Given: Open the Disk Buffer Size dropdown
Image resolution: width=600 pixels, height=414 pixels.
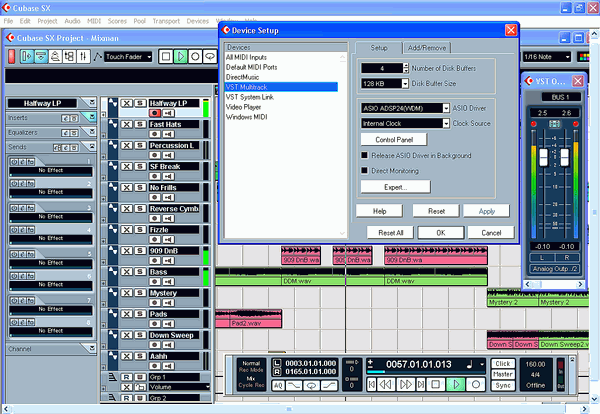Looking at the screenshot, I should point(405,83).
